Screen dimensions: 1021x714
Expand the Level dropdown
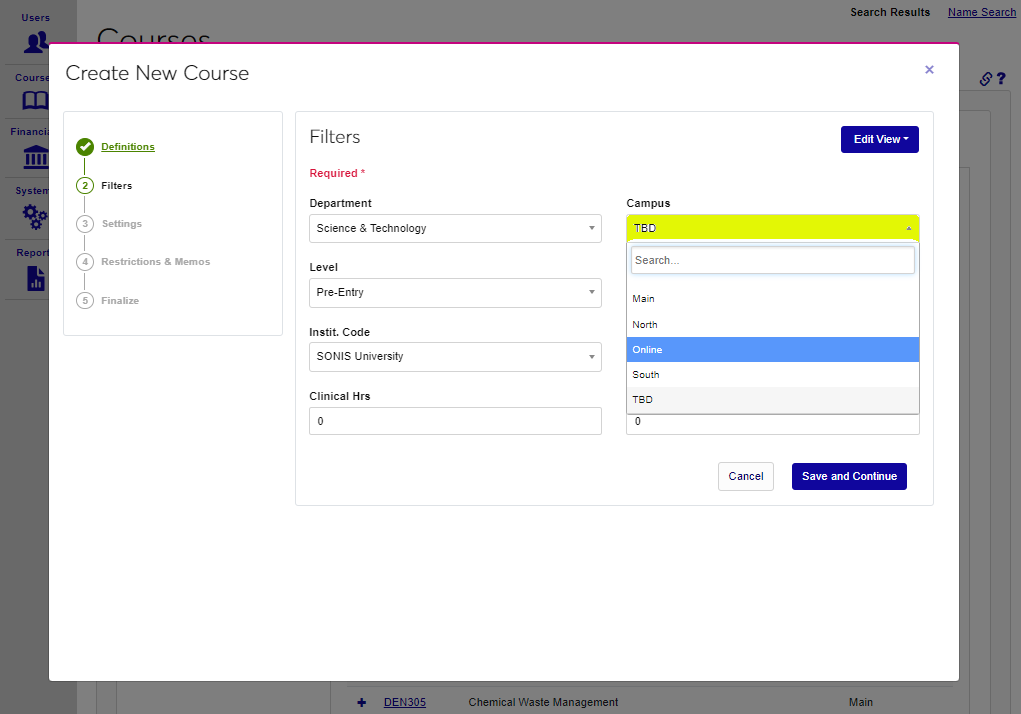[455, 293]
